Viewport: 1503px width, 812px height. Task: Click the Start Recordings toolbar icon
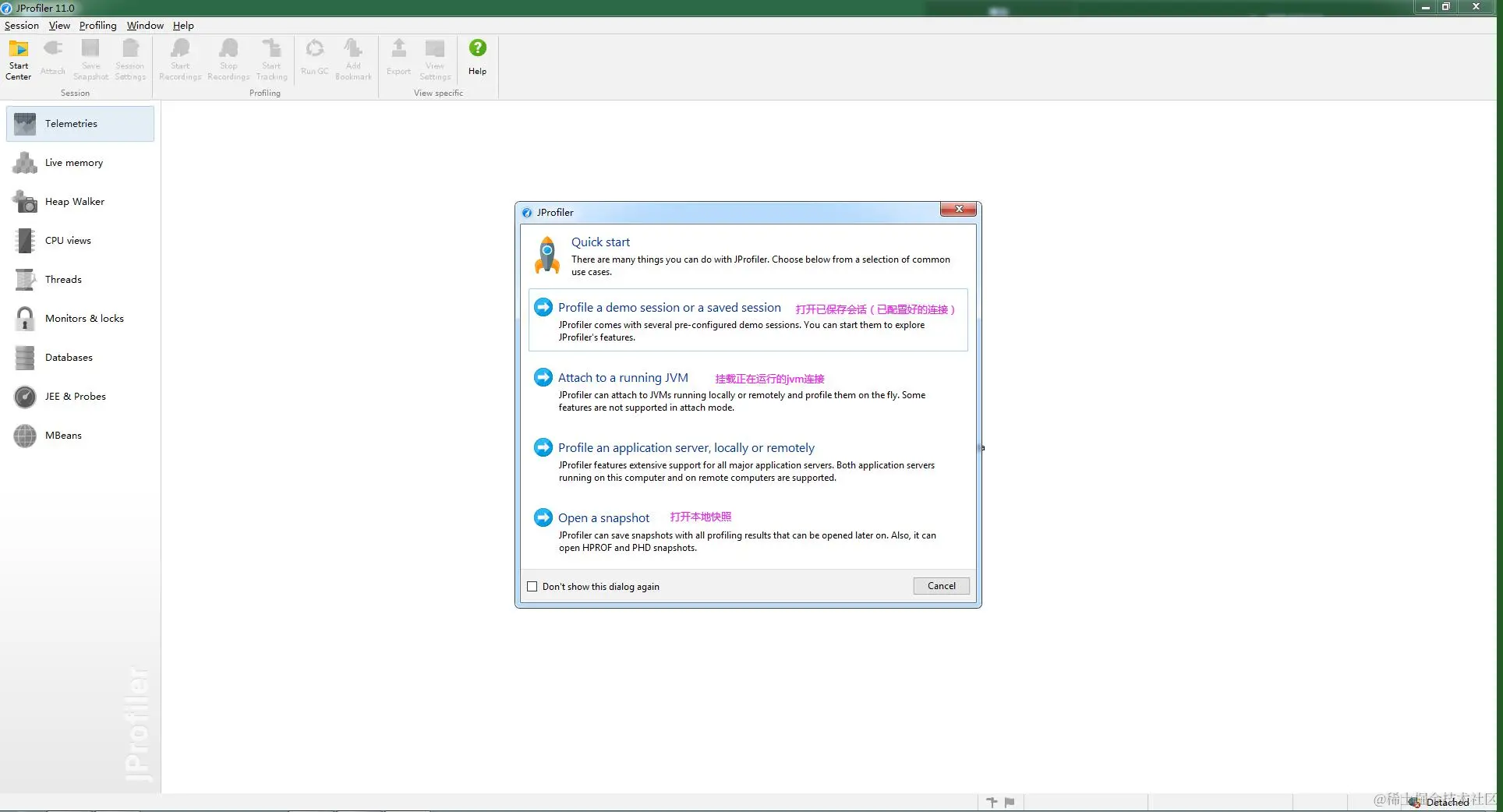[x=180, y=59]
